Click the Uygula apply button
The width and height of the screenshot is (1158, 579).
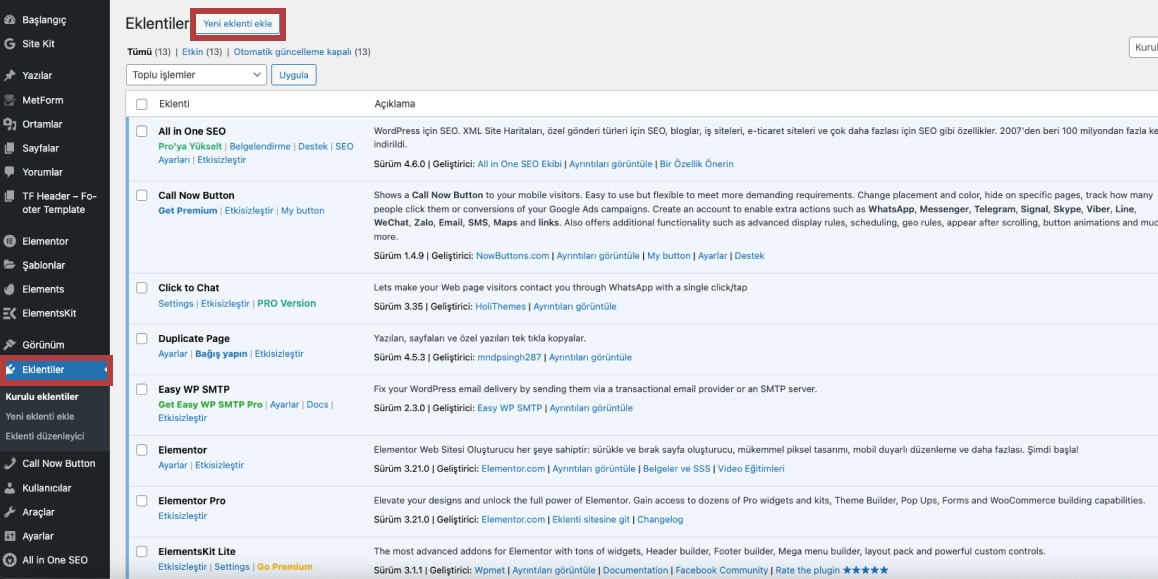pyautogui.click(x=294, y=75)
